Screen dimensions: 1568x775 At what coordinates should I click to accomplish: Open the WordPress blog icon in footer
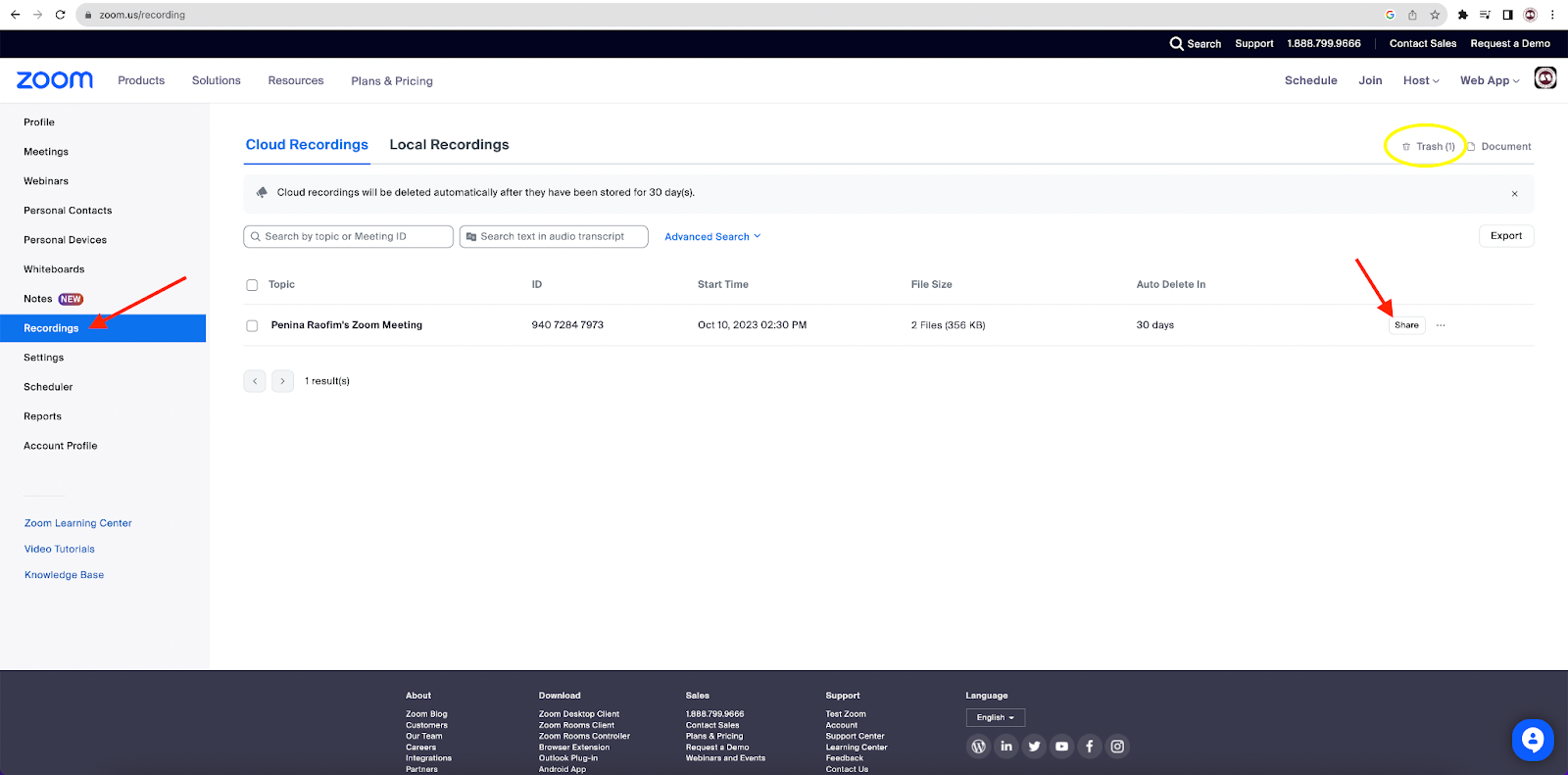[x=978, y=747]
